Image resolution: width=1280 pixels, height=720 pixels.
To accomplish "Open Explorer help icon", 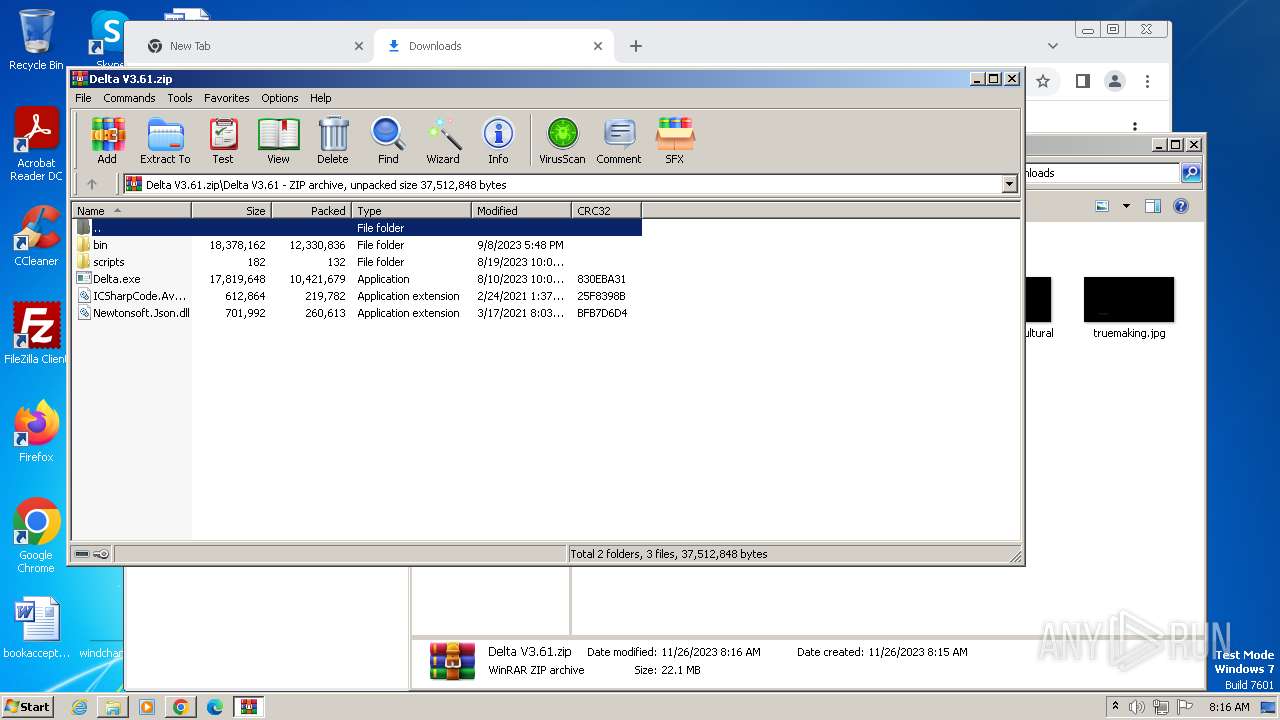I will (x=1181, y=206).
